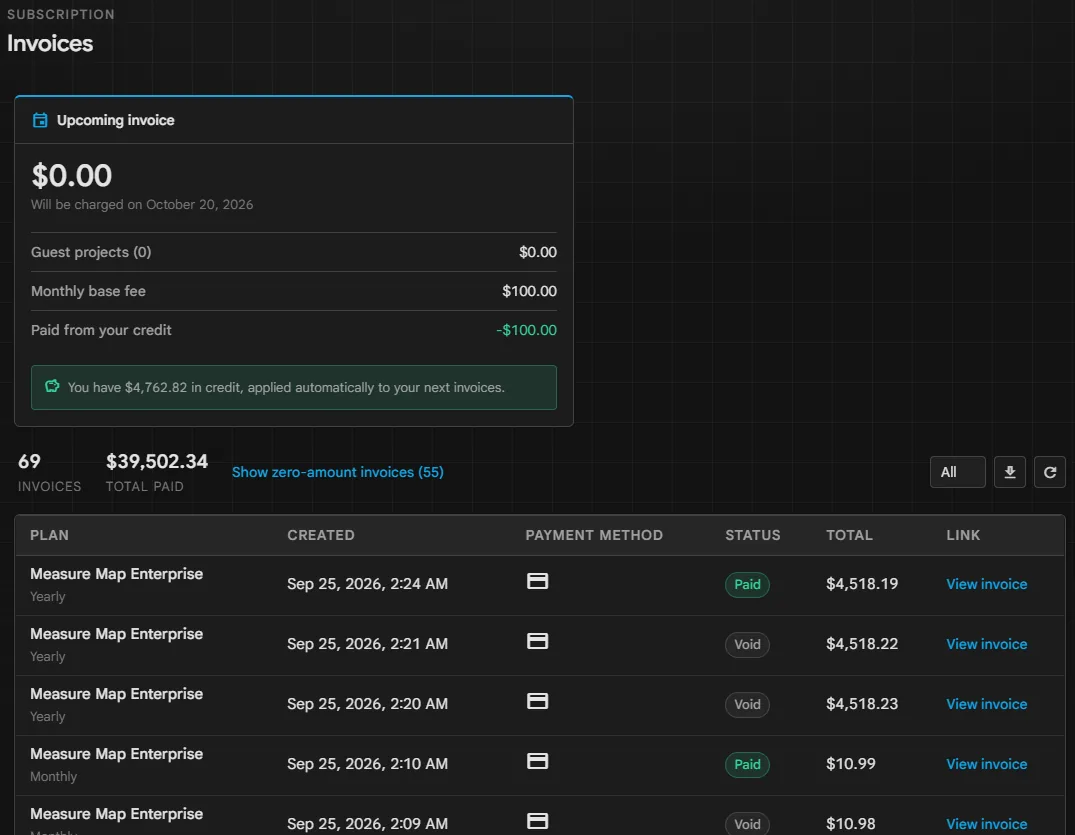1075x835 pixels.
Task: Click the STATUS column header
Action: coord(753,535)
